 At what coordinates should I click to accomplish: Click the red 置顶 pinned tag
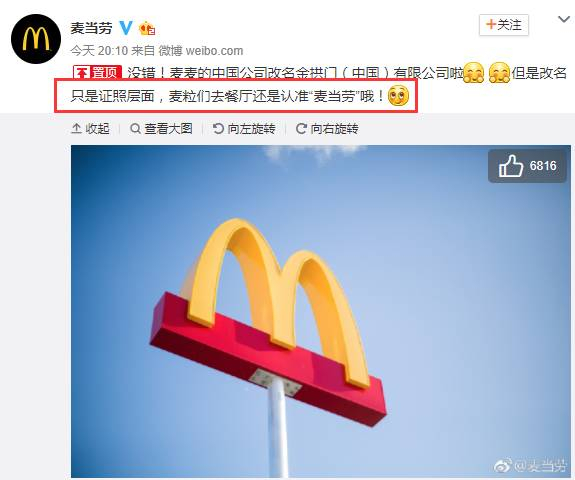[97, 73]
